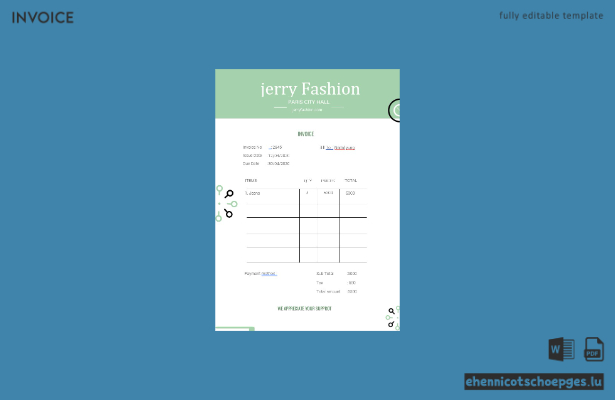Click the 'Payment method' text in document
This screenshot has width=615, height=400.
click(x=260, y=274)
